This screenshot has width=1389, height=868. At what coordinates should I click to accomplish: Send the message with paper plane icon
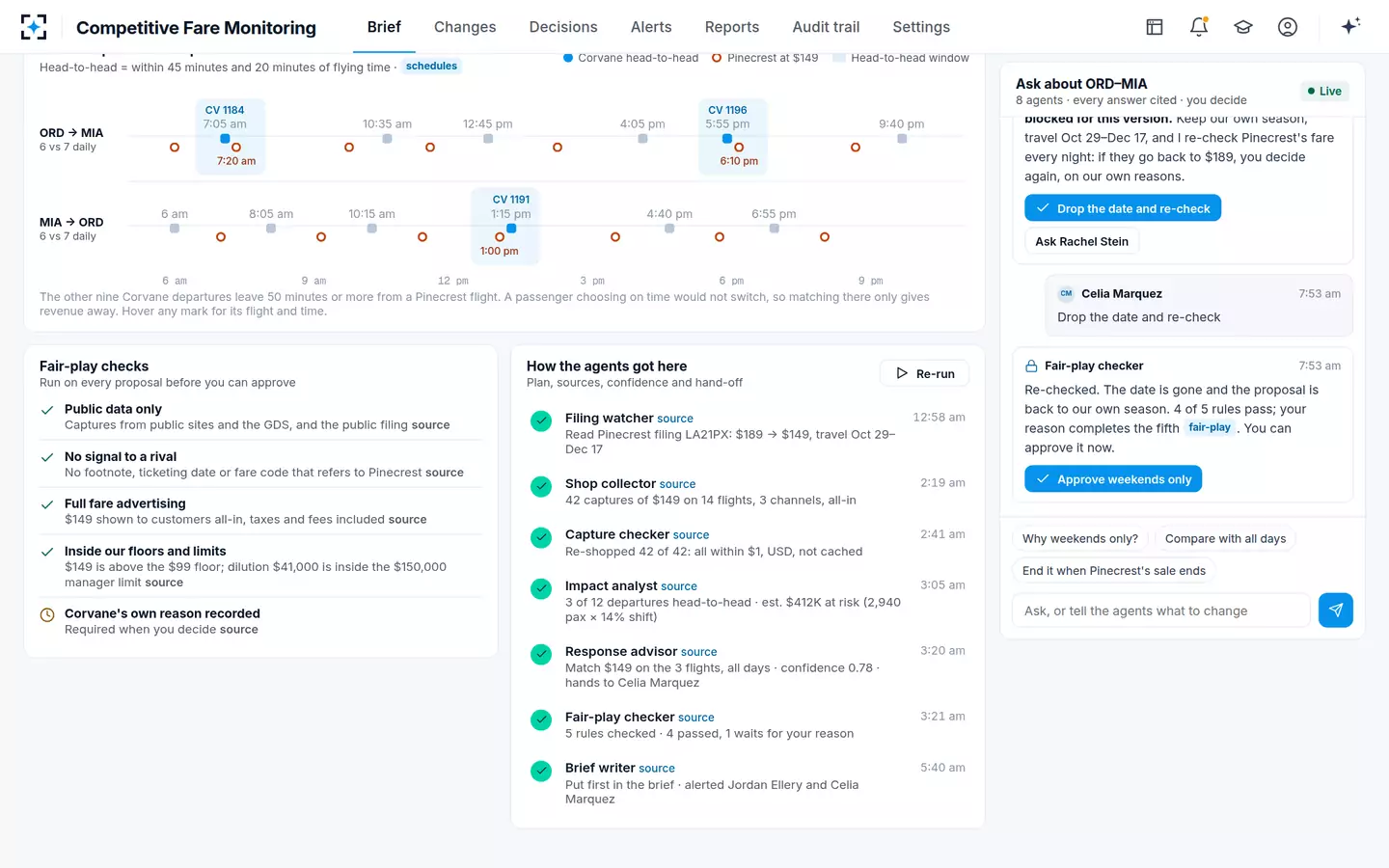click(1336, 610)
